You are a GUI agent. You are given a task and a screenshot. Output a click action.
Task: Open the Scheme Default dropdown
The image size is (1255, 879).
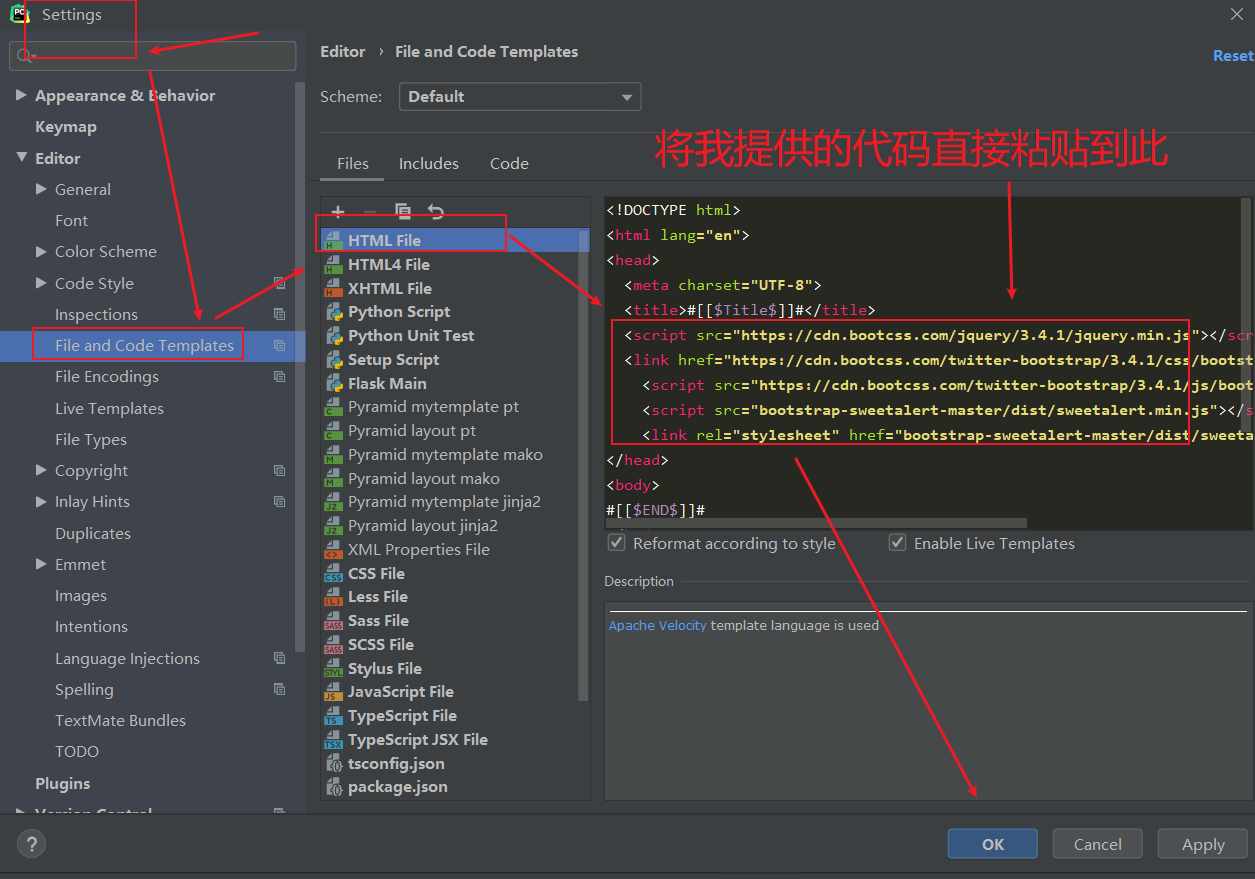pyautogui.click(x=520, y=97)
